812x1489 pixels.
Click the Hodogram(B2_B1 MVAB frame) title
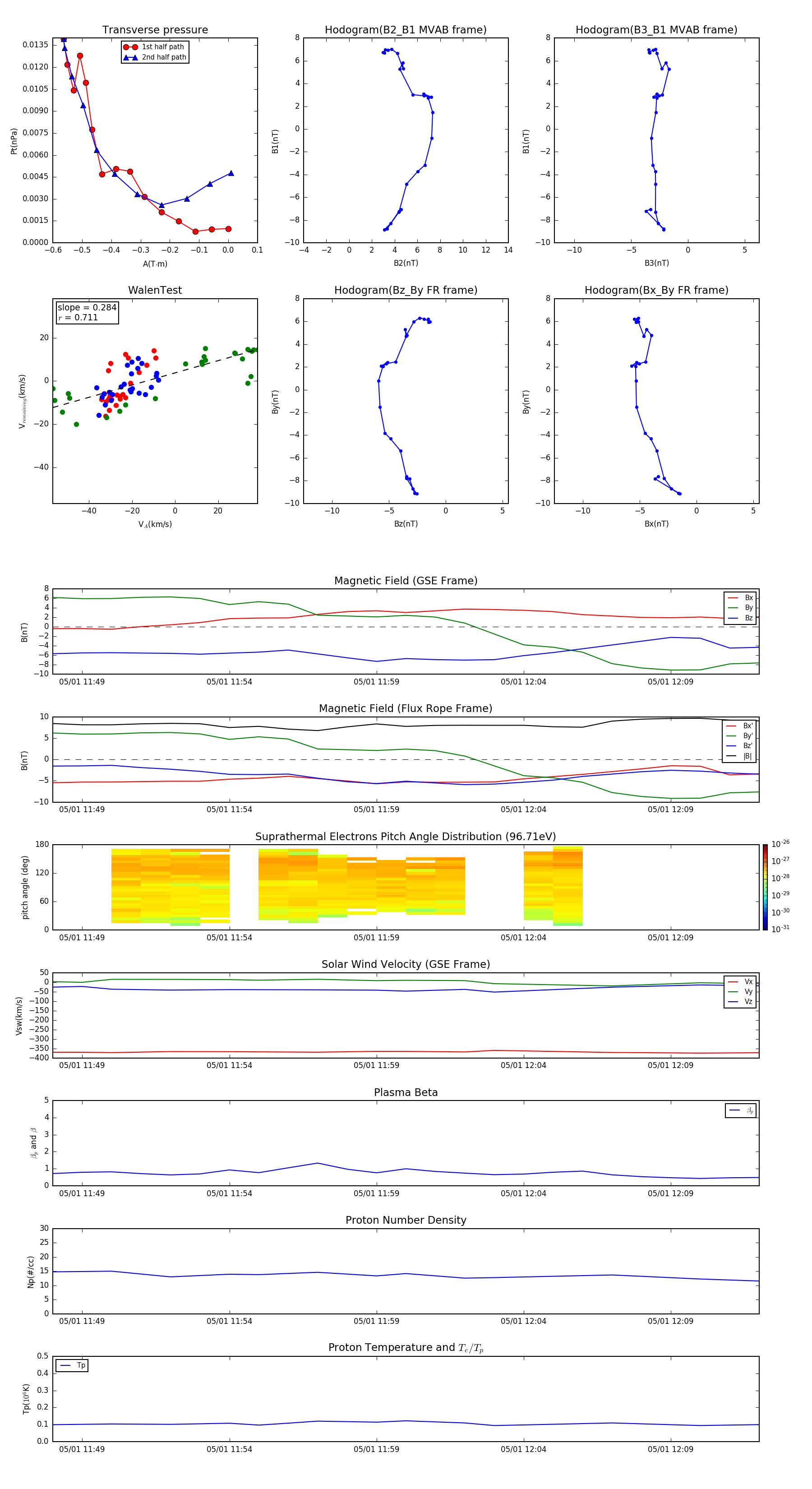[406, 30]
